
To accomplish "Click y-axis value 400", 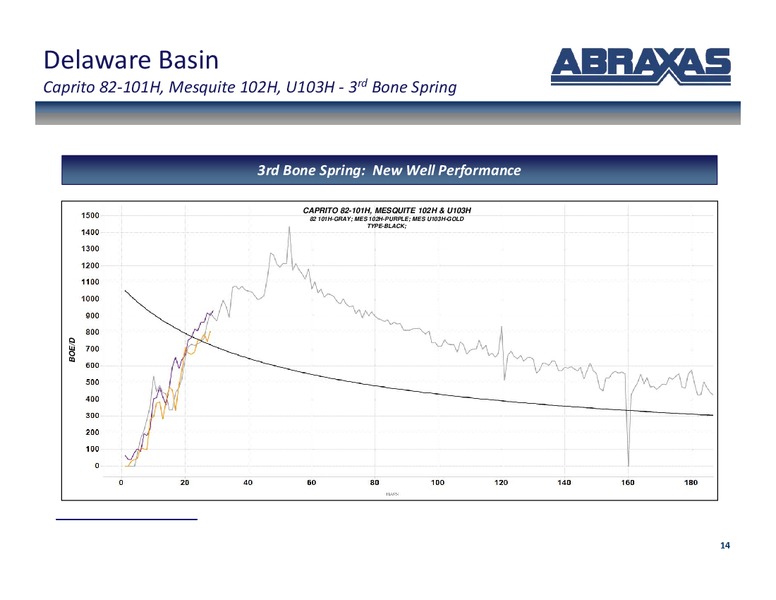I will pos(92,399).
